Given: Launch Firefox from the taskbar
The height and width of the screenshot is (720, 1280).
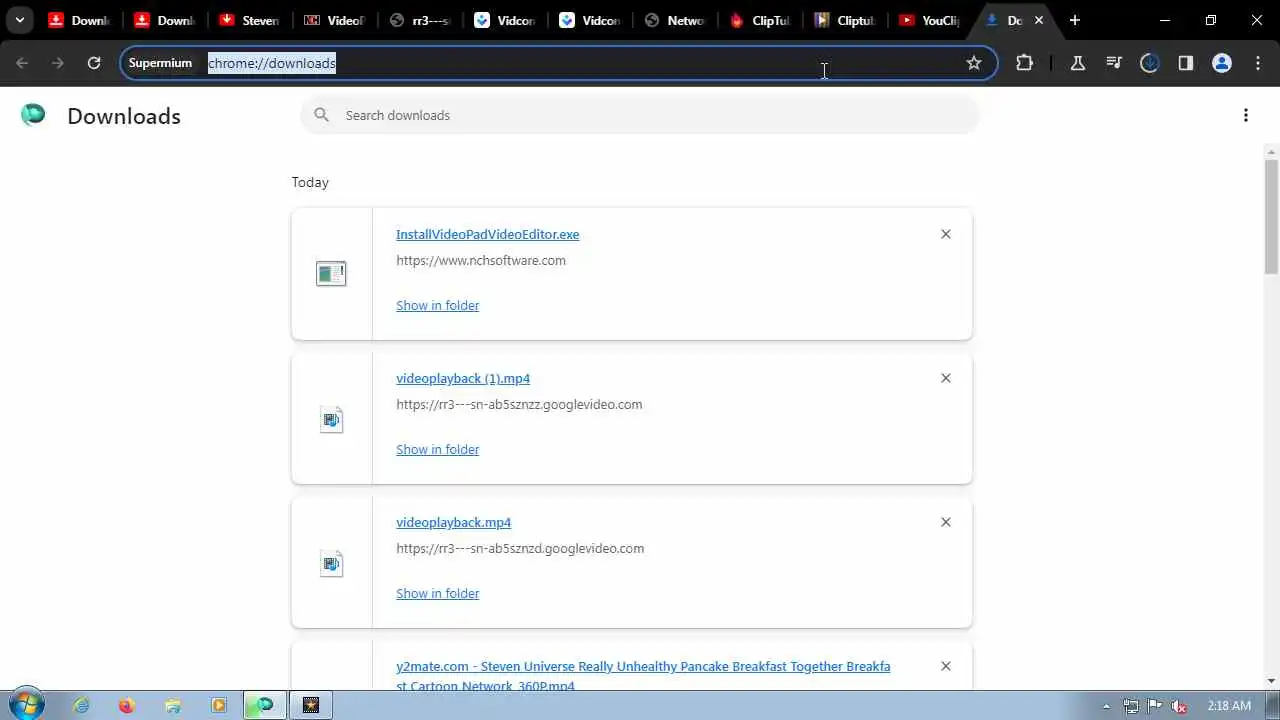Looking at the screenshot, I should (x=126, y=705).
